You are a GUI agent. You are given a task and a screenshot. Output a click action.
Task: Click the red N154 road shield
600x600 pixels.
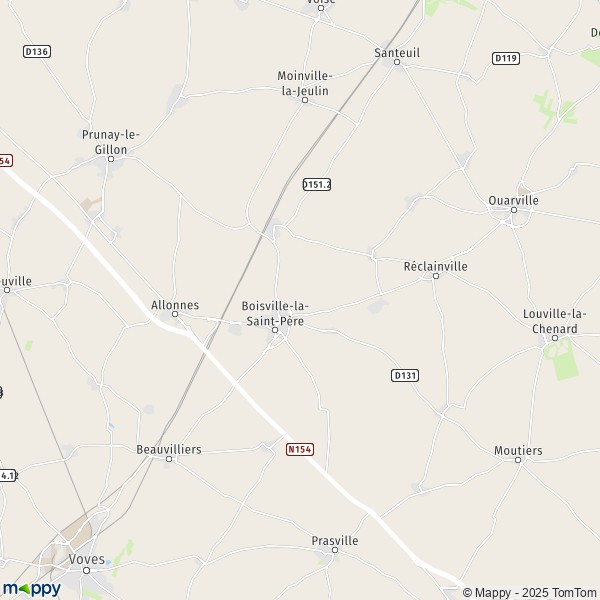pyautogui.click(x=300, y=449)
